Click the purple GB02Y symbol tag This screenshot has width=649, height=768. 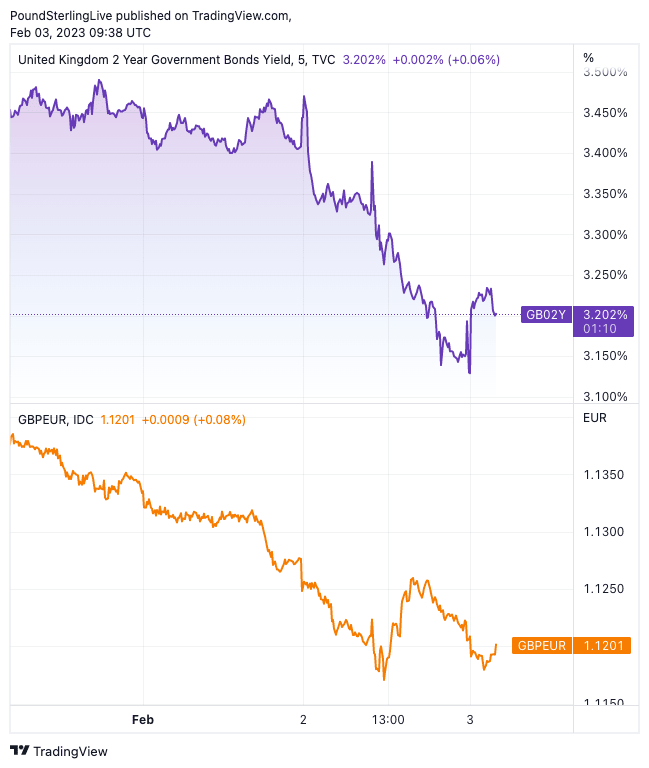coord(548,315)
